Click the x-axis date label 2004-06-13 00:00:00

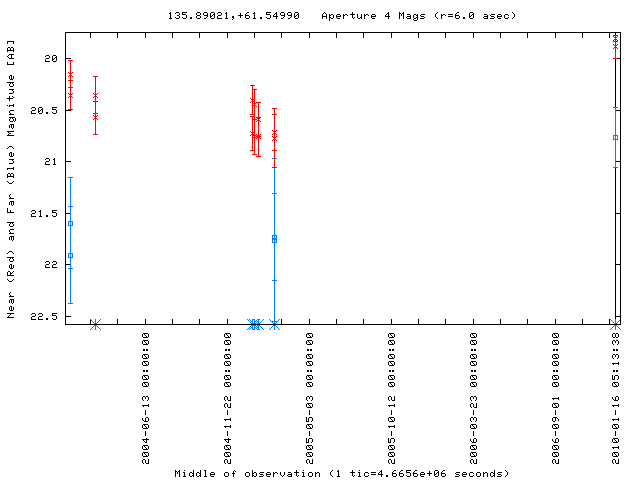[x=146, y=398]
